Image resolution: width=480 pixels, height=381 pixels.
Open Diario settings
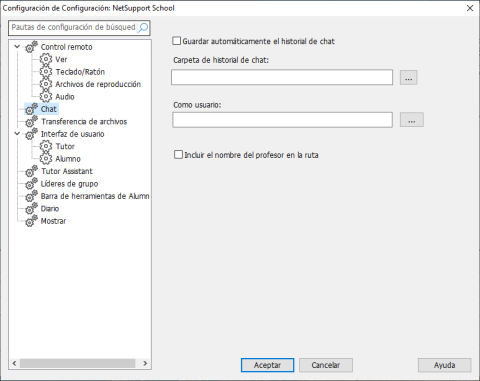click(x=50, y=209)
